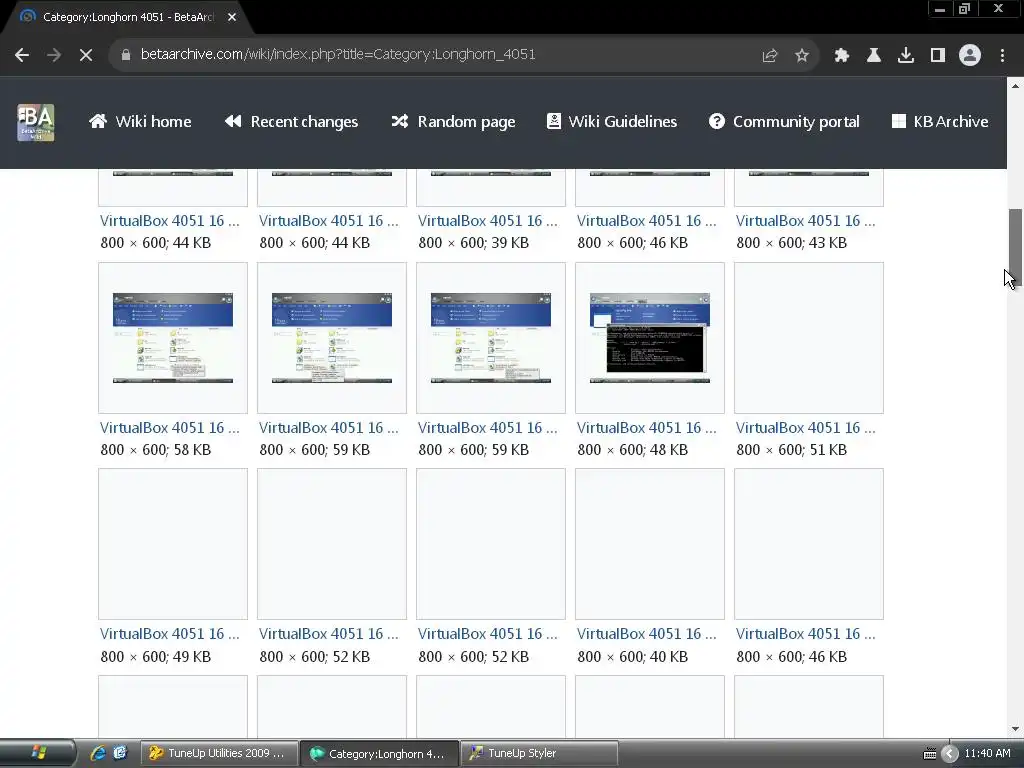Open the Community portal
Screen dimensions: 1024x768
click(784, 121)
